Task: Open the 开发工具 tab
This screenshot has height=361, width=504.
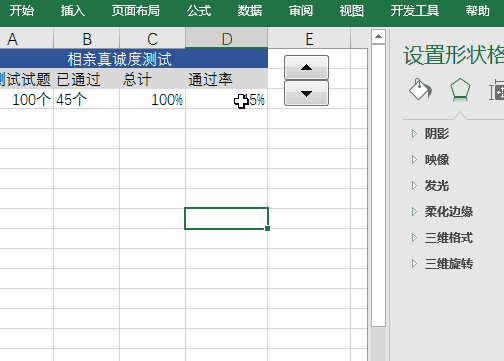Action: coord(415,11)
